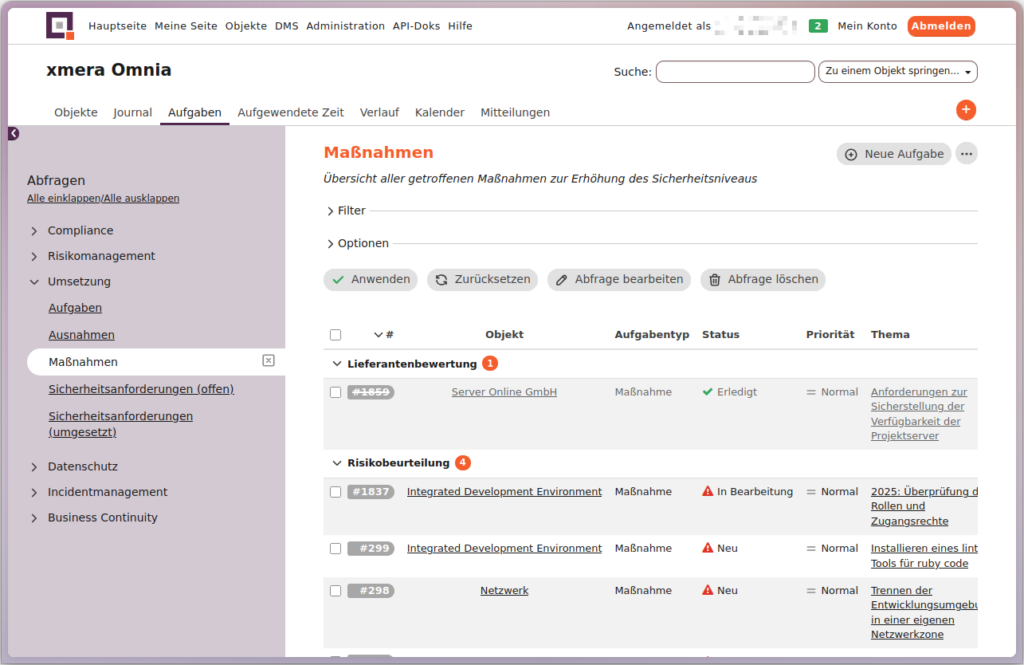Click into the Suche search field
1024x665 pixels.
[734, 72]
